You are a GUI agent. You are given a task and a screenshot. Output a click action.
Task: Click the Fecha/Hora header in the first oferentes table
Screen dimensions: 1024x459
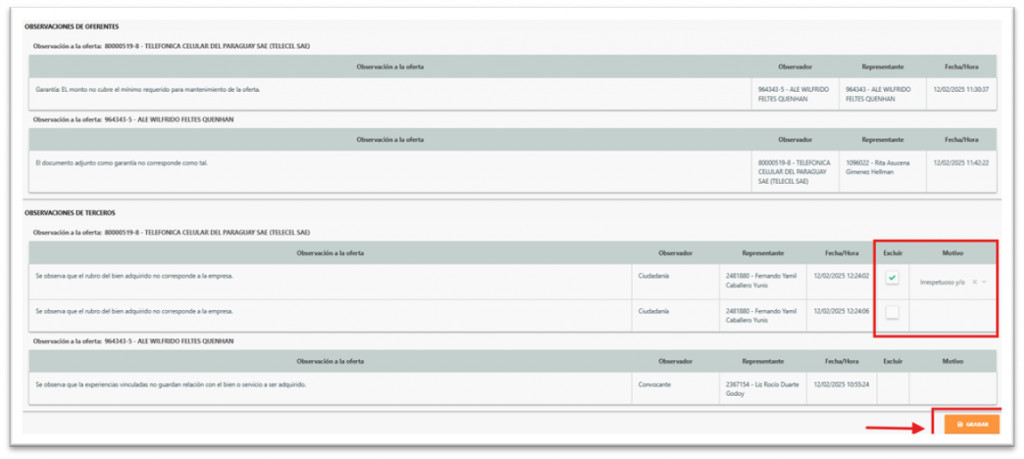[960, 66]
